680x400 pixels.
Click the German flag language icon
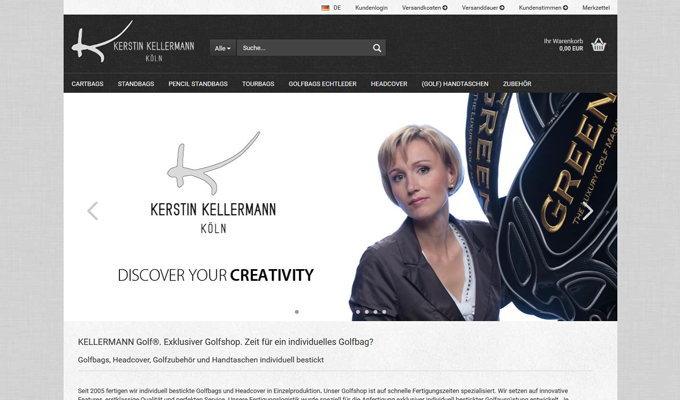[325, 8]
